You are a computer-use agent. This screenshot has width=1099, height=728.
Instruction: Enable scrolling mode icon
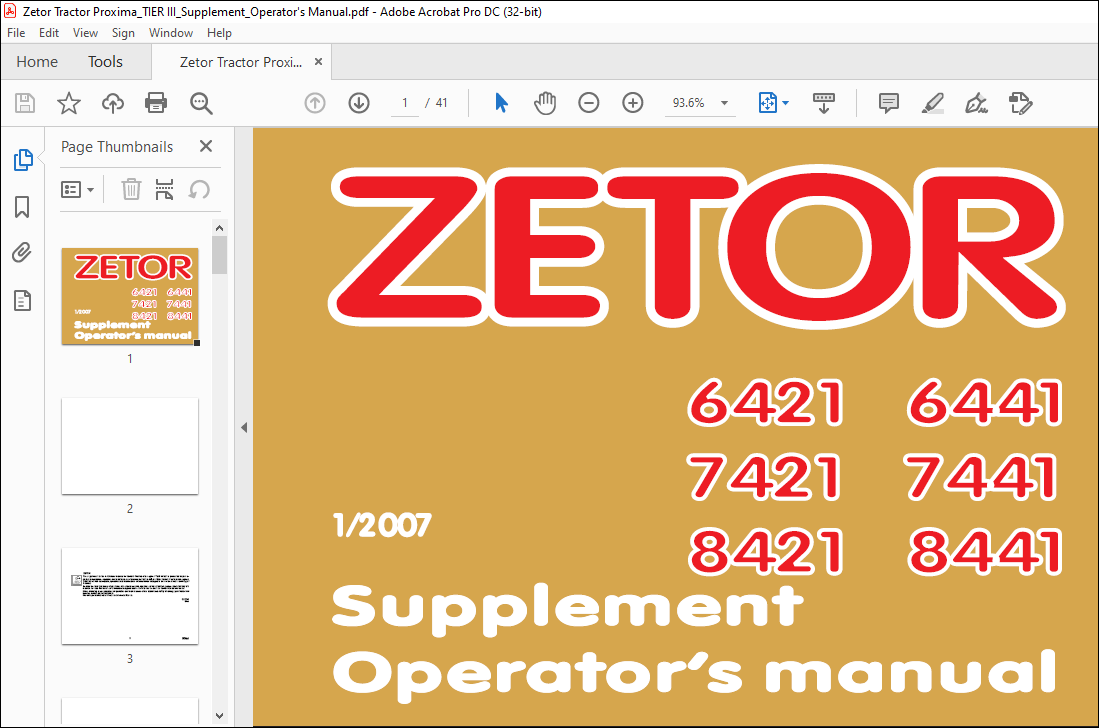tap(824, 103)
